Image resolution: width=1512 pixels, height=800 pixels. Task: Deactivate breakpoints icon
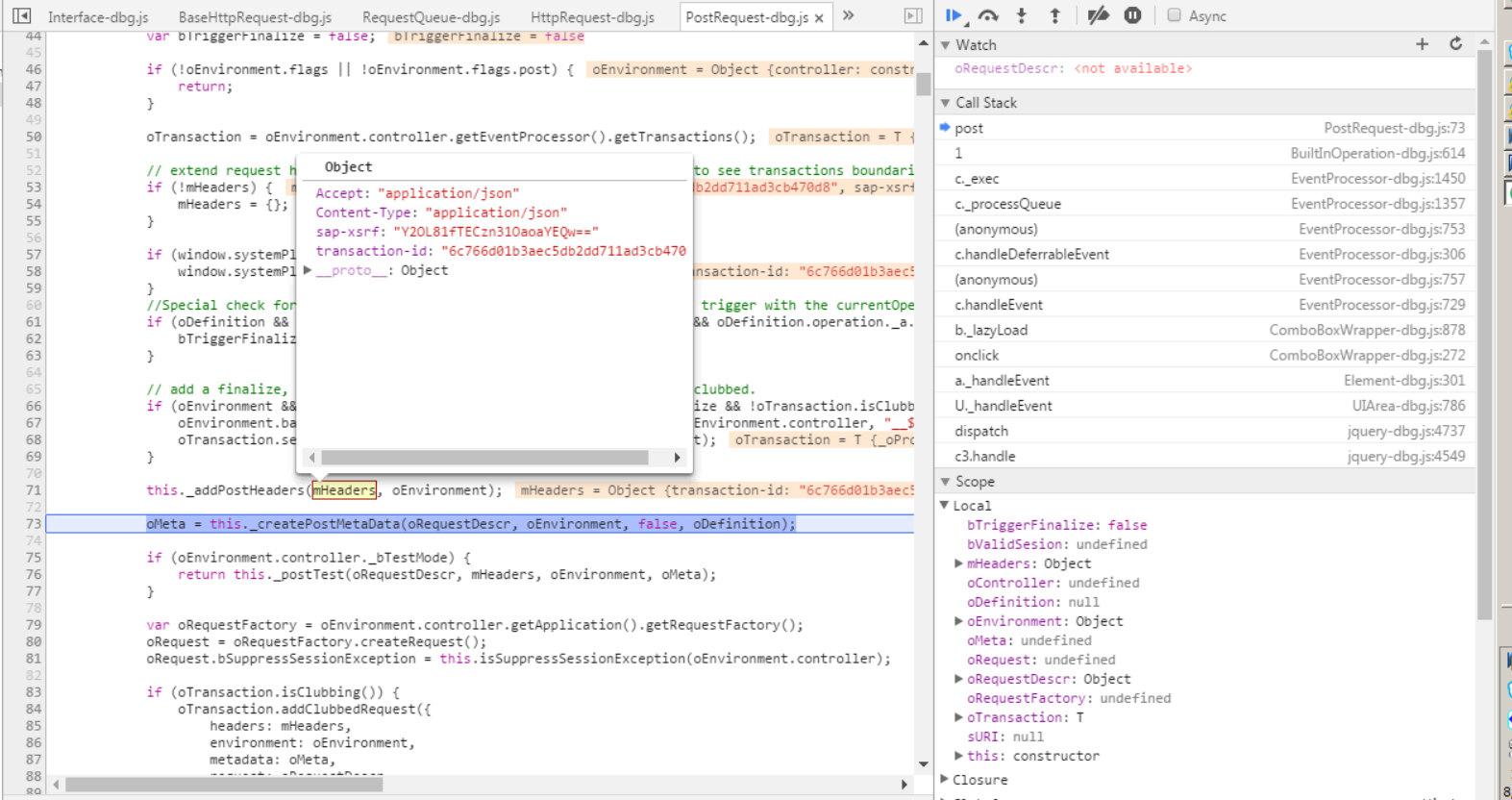pyautogui.click(x=1098, y=15)
